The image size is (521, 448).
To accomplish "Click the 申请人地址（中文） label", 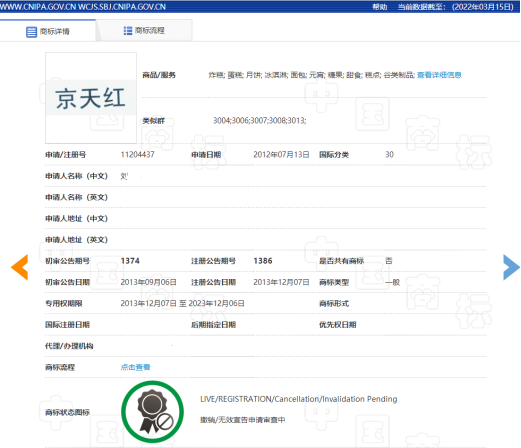I will [76, 219].
